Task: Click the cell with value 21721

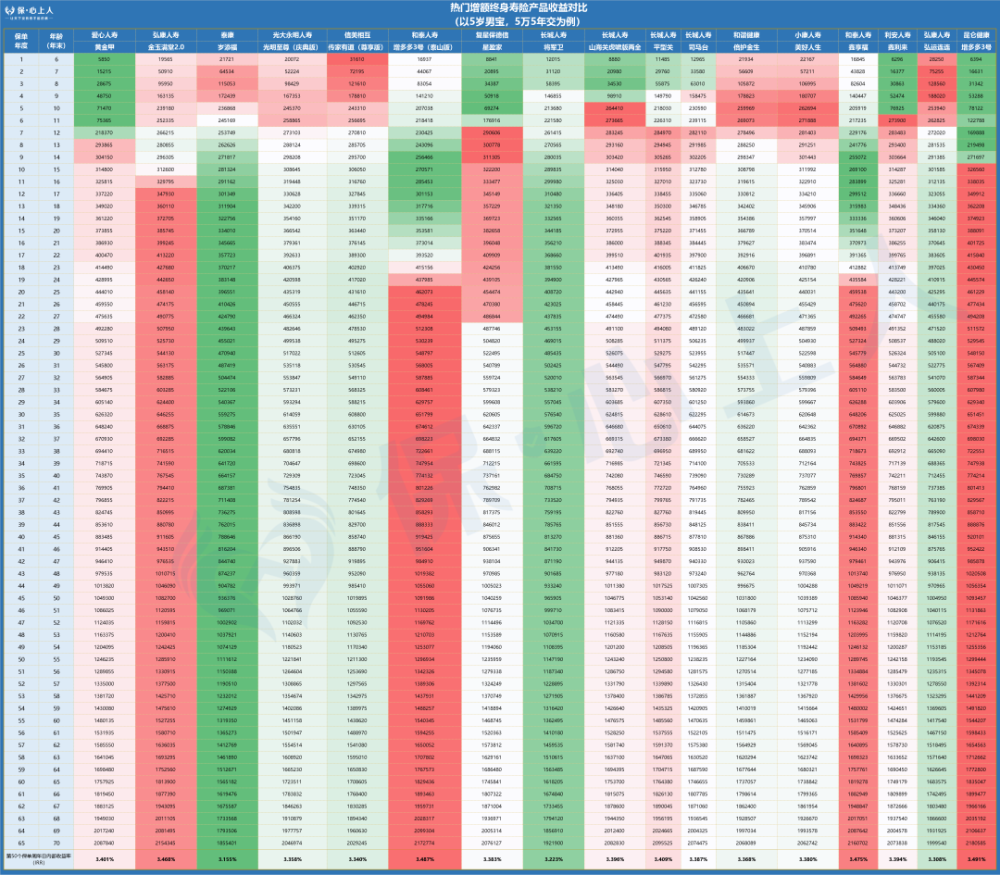Action: (227, 59)
